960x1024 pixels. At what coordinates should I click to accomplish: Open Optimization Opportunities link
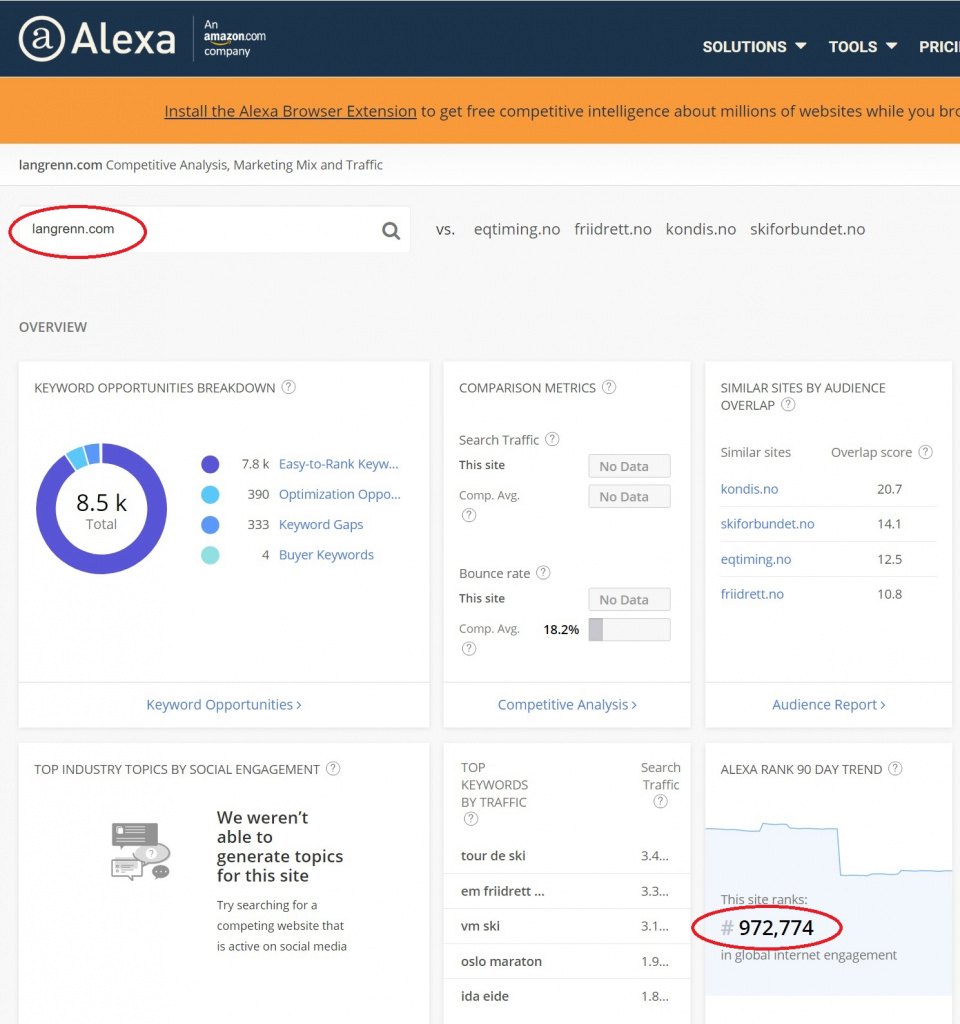pos(340,494)
